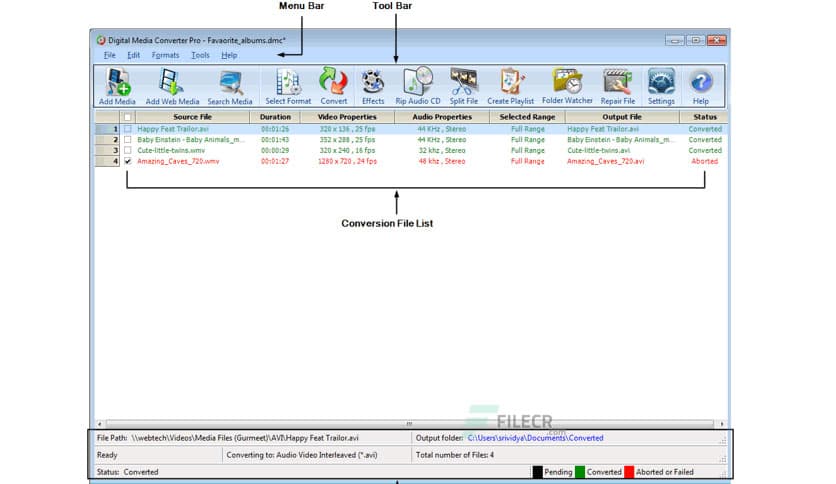This screenshot has width=836, height=484.
Task: Open the Formats menu
Action: [x=165, y=55]
